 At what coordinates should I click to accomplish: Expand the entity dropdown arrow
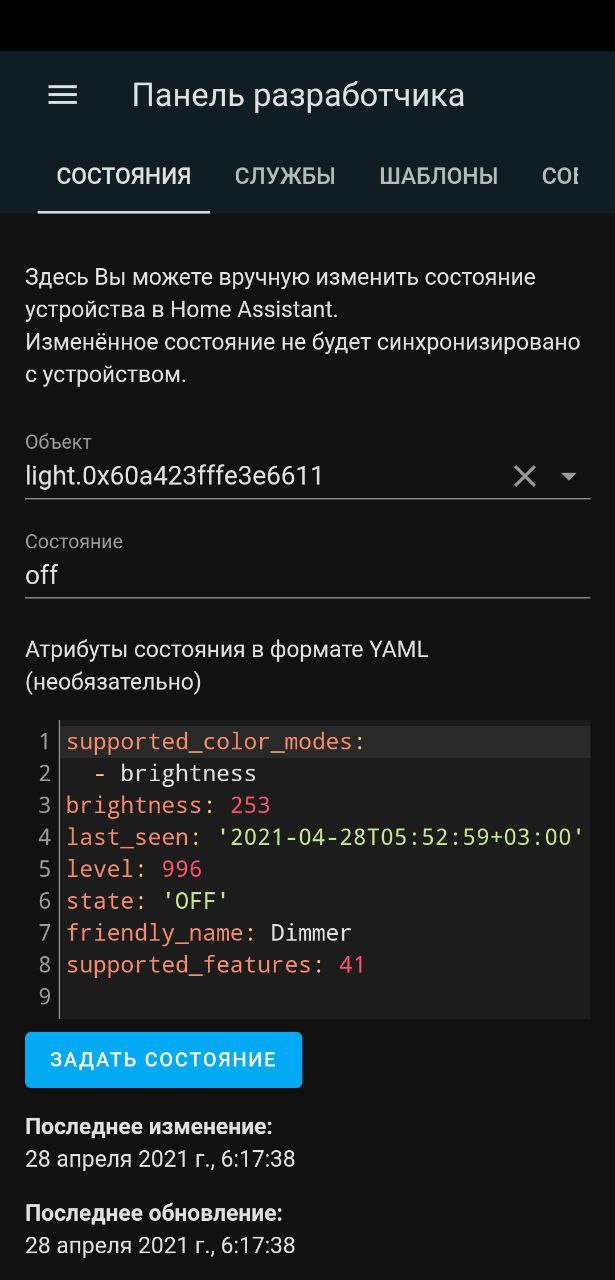pos(569,476)
